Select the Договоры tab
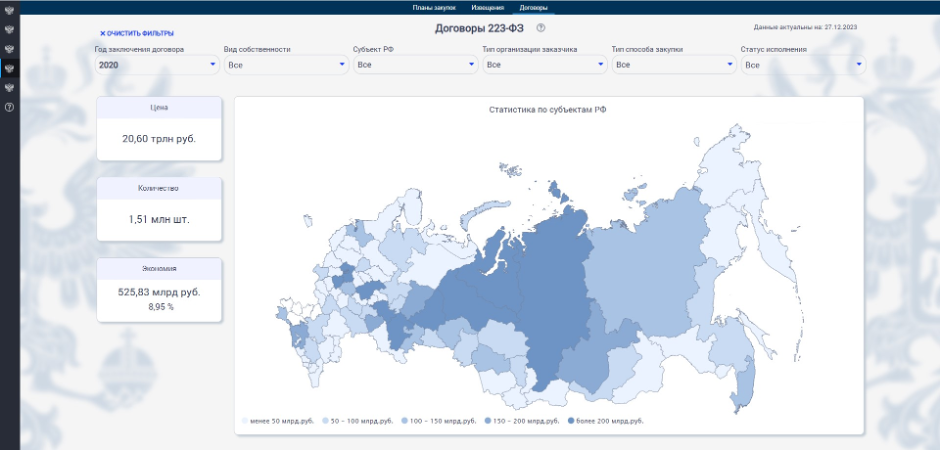This screenshot has height=452, width=941. pos(533,8)
